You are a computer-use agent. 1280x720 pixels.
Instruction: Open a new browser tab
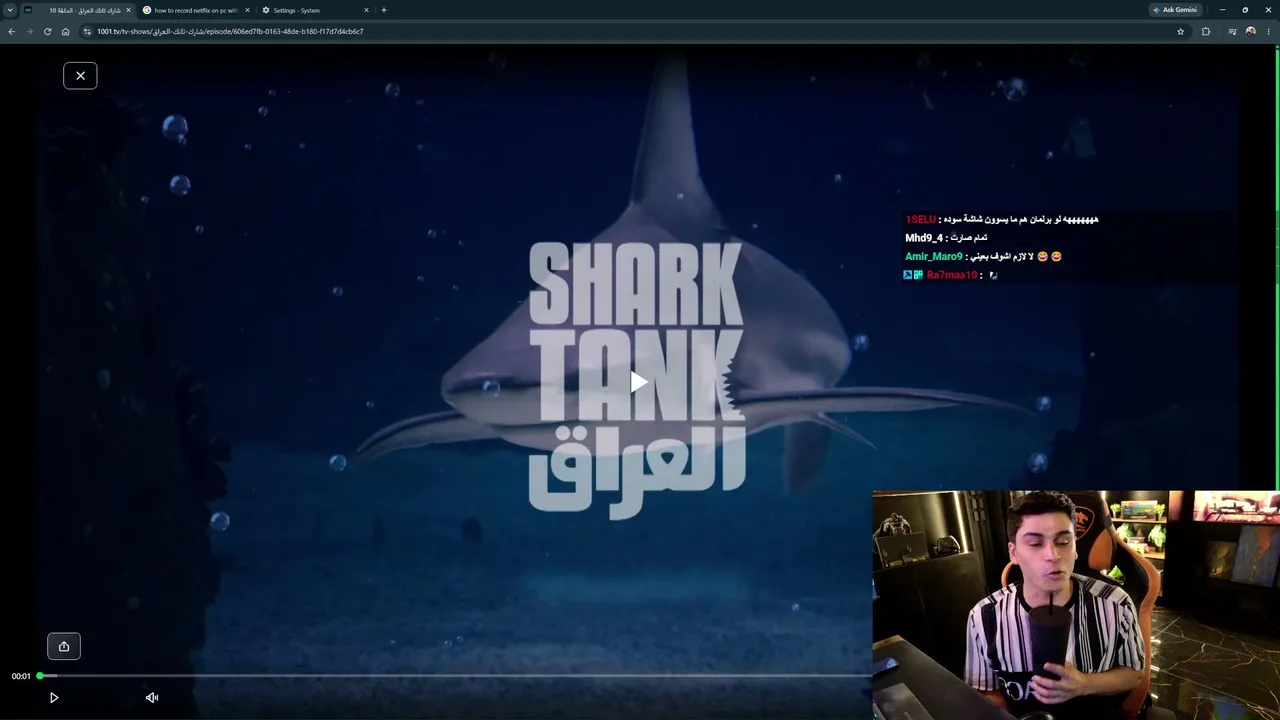(x=384, y=10)
